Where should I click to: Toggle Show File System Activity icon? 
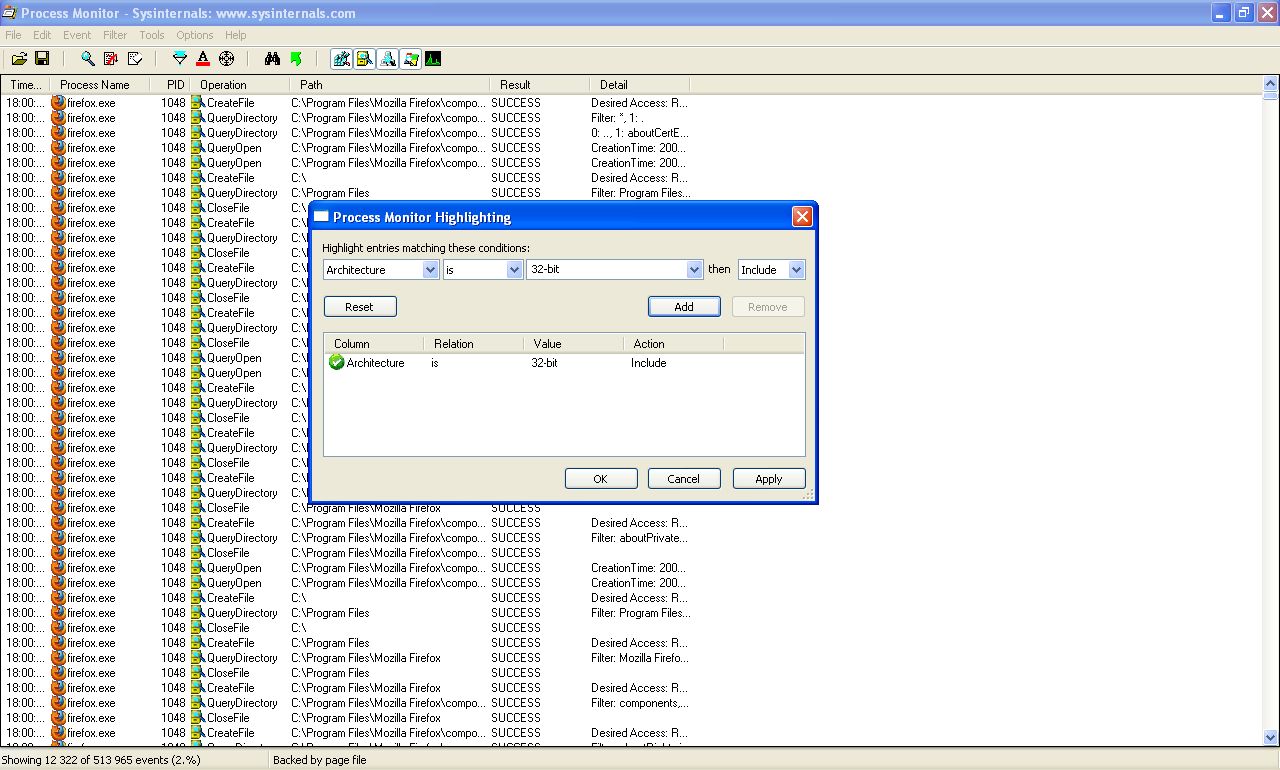click(365, 59)
